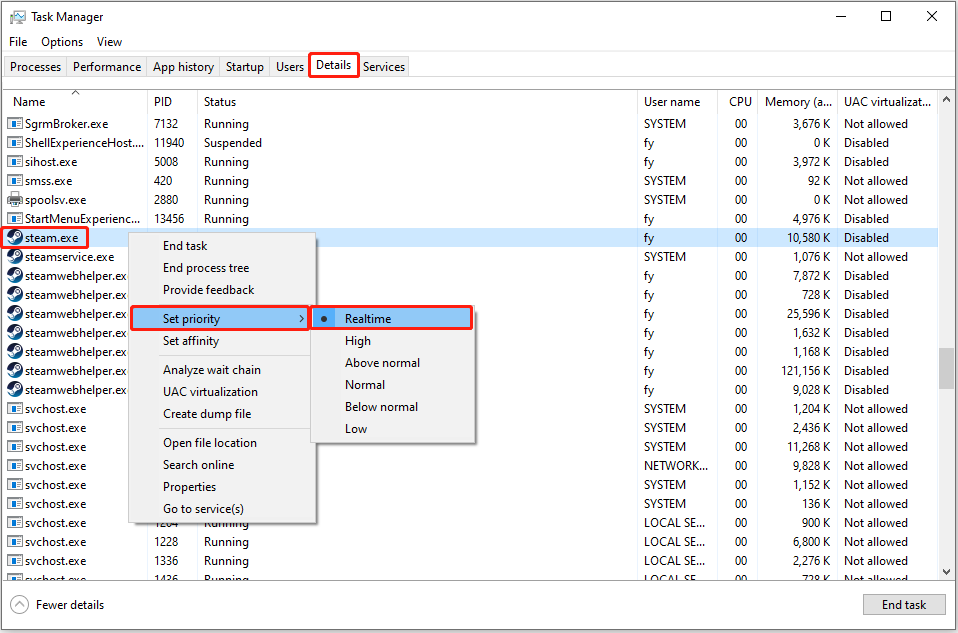Select the Details tab
The height and width of the screenshot is (633, 958).
click(334, 65)
